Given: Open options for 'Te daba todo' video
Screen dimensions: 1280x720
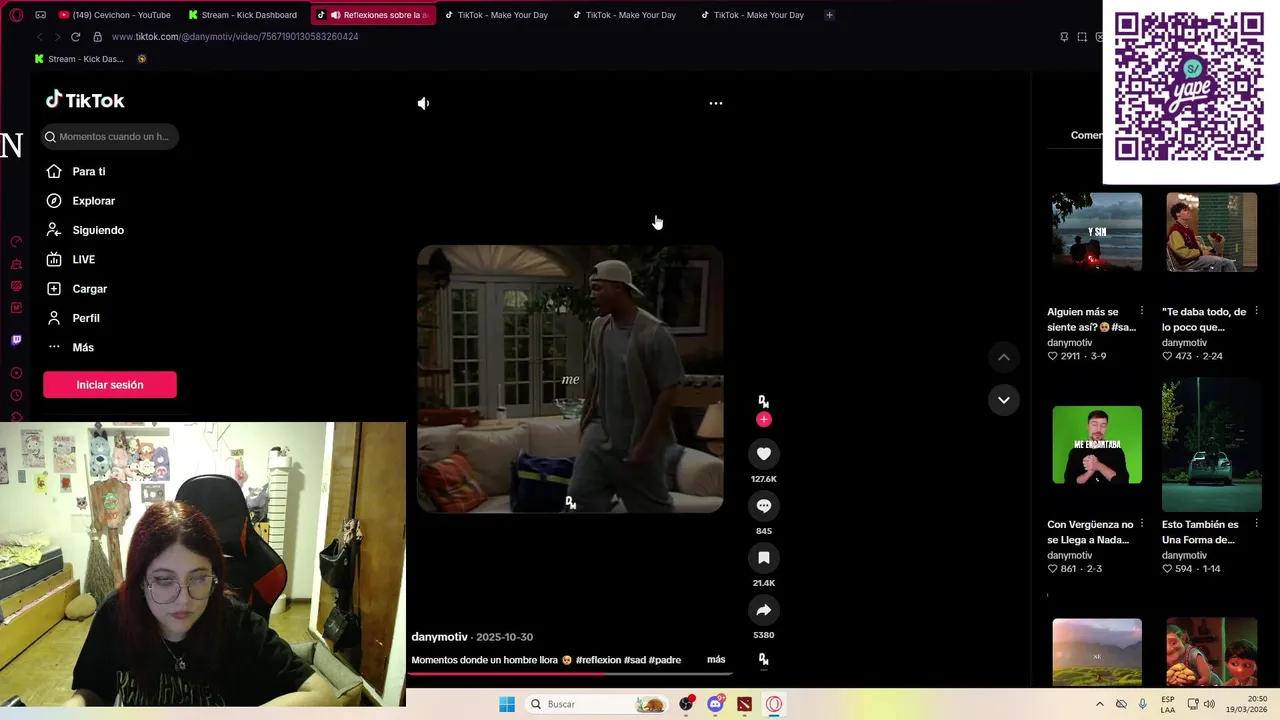Looking at the screenshot, I should (x=1257, y=311).
